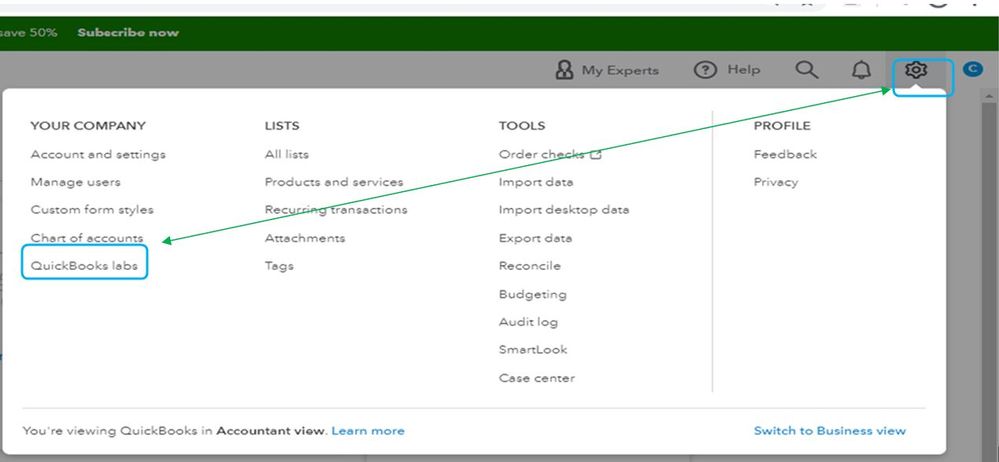This screenshot has width=999, height=462.
Task: Open Recurring transactions
Action: (x=336, y=210)
